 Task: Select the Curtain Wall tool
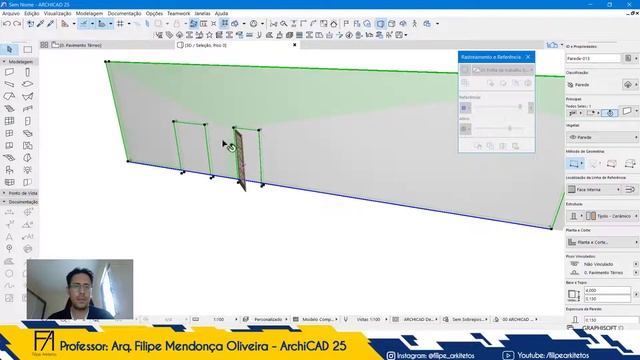tap(9, 121)
